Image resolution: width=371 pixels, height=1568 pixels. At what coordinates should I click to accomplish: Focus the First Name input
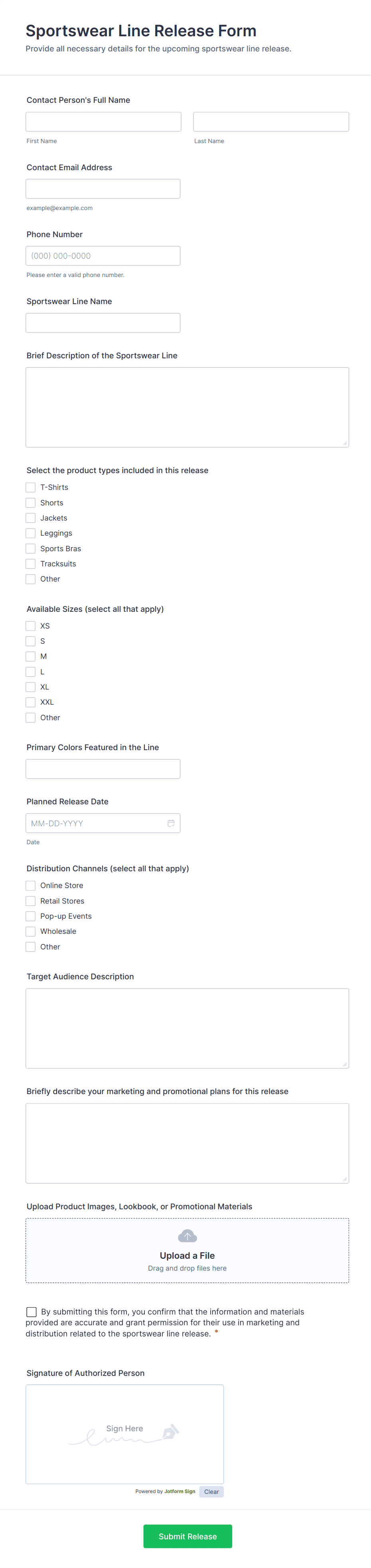[x=104, y=122]
